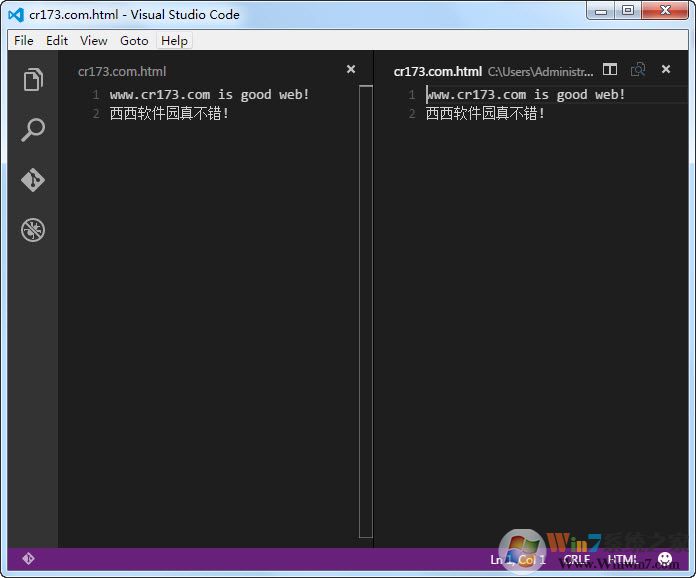Viewport: 696px width, 578px height.
Task: Click the Open Preview icon in right editor
Action: (638, 70)
